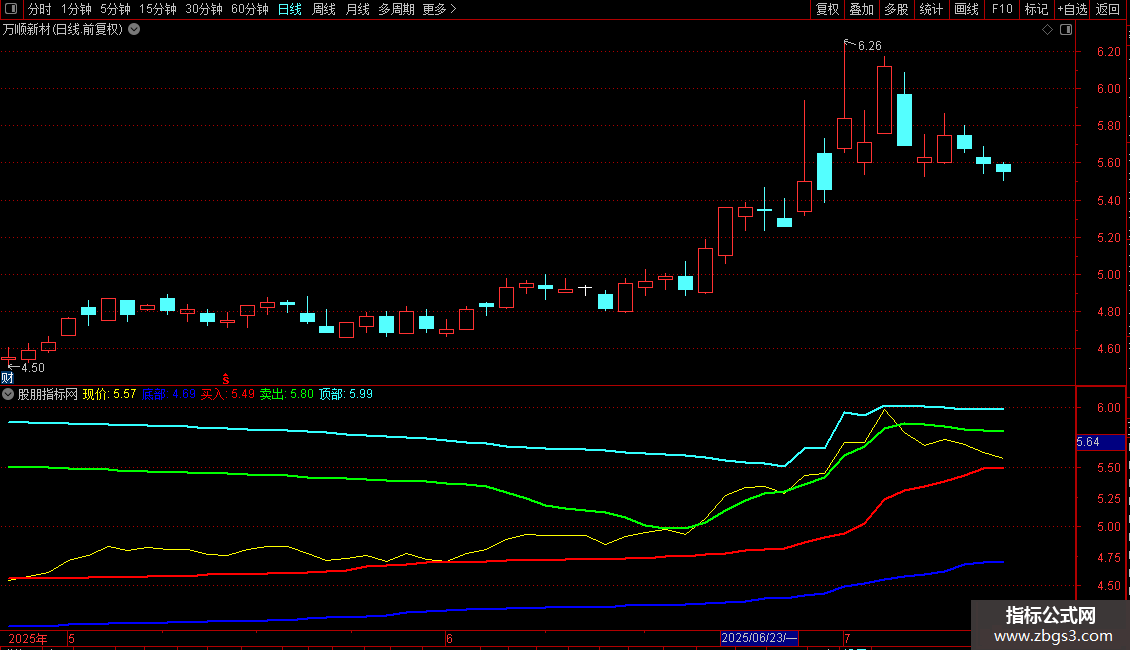The height and width of the screenshot is (650, 1130).
Task: Click the 财 finance marker icon
Action: (7, 378)
